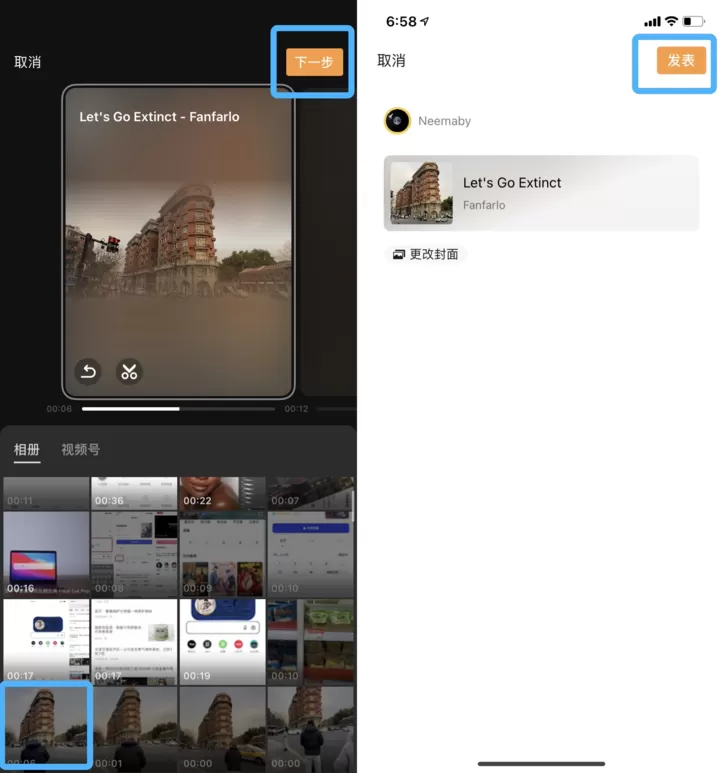Viewport: 720px width, 773px height.
Task: Tap 取消 on the video editor screen
Action: click(x=28, y=62)
